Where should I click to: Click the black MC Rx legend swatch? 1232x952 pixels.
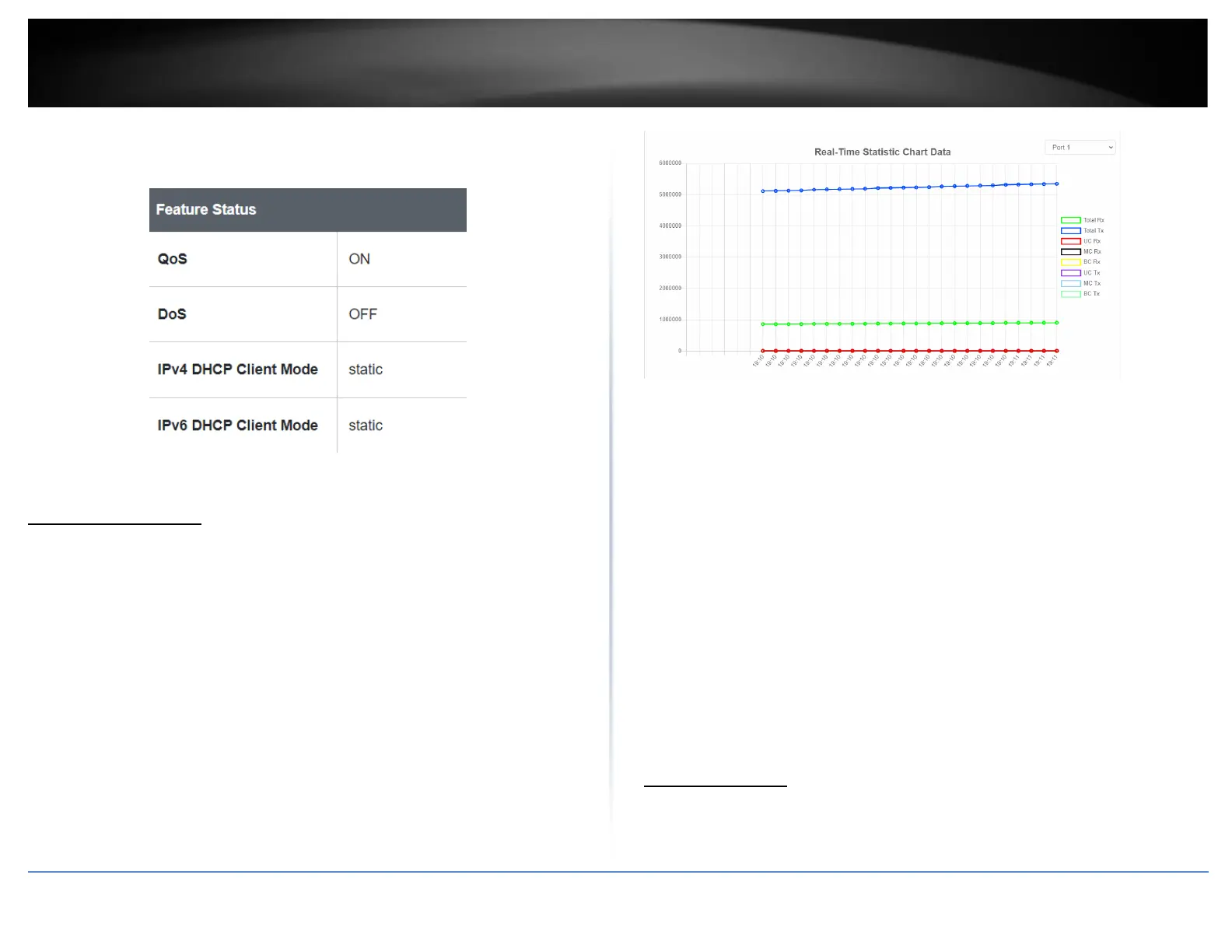(1071, 252)
